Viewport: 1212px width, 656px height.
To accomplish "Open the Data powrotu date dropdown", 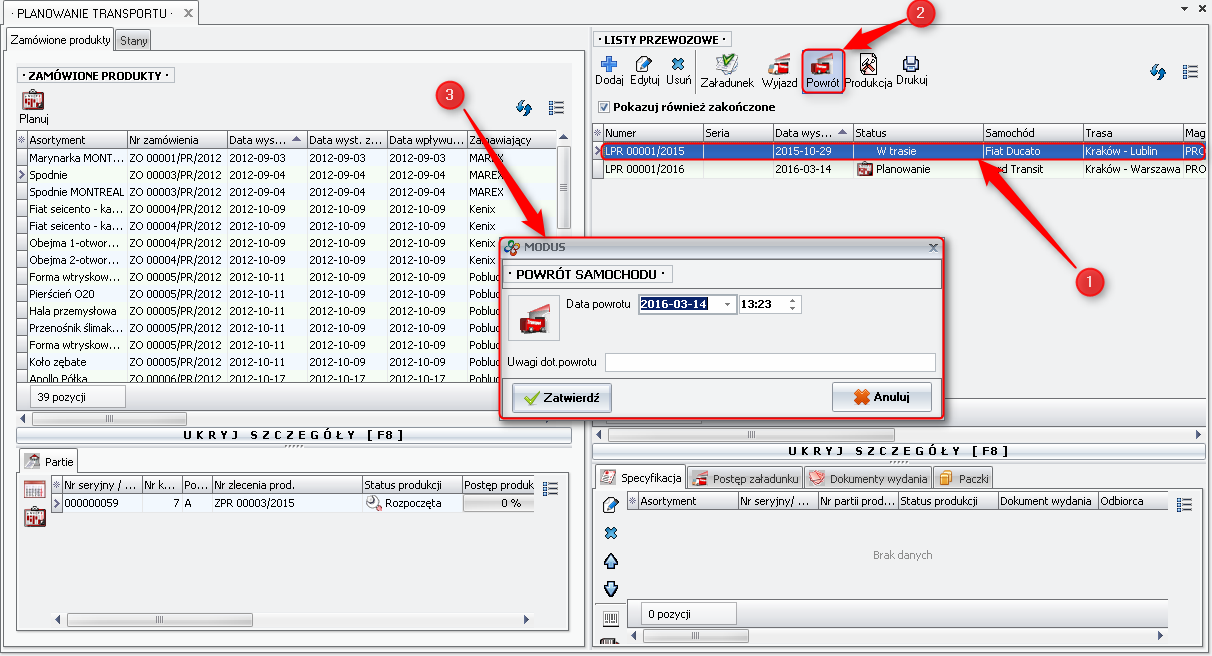I will tap(727, 305).
